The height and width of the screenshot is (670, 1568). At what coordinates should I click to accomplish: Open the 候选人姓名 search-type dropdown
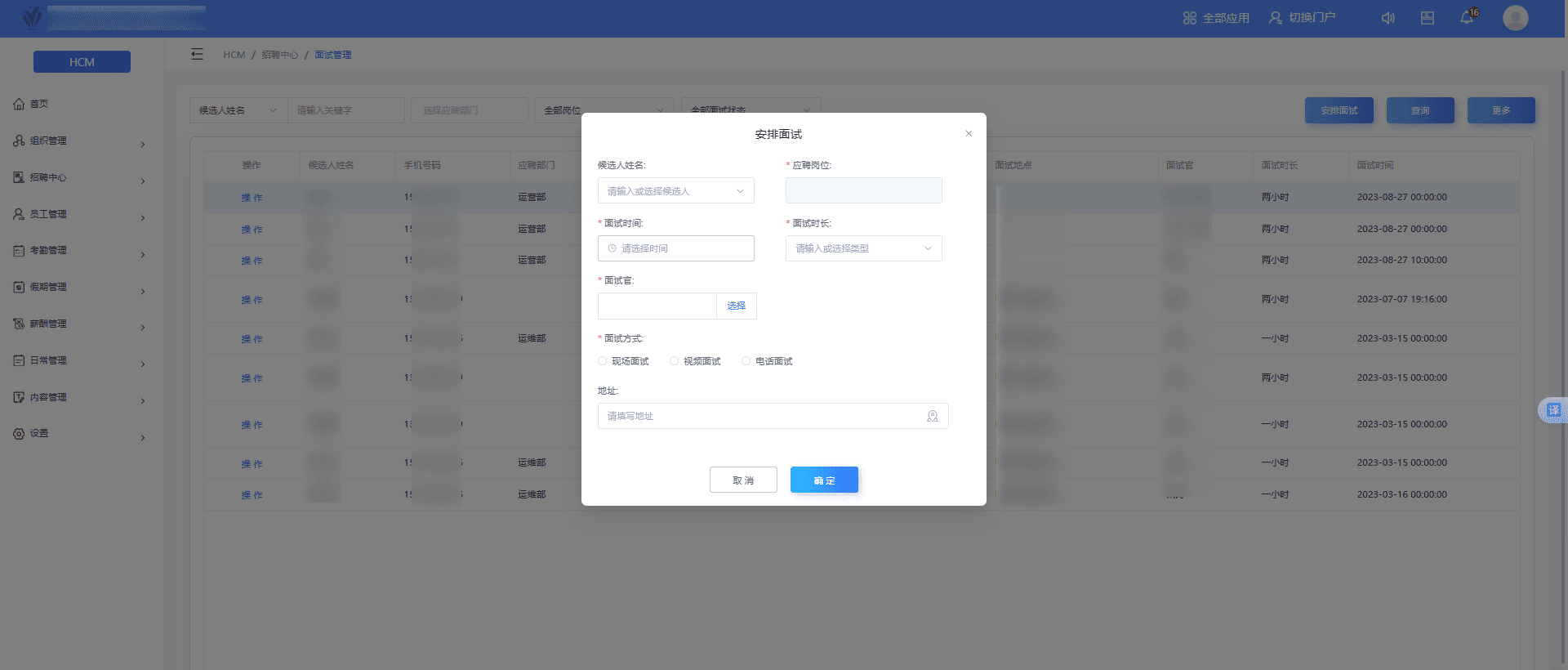tap(238, 110)
